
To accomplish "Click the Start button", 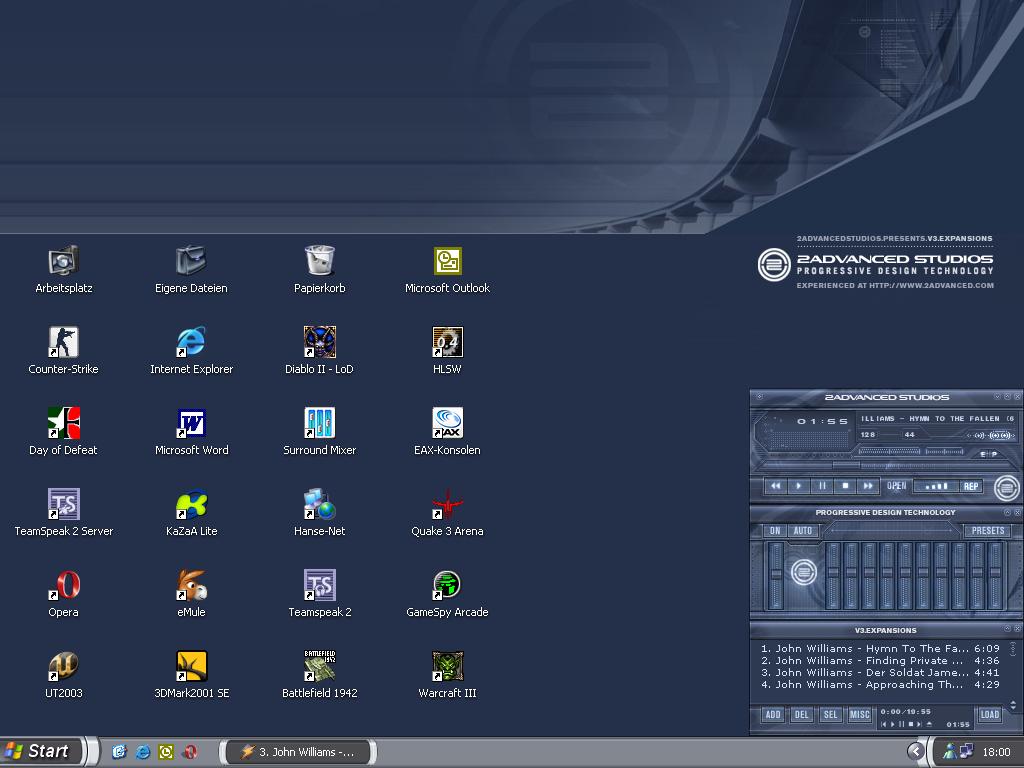I will (x=41, y=752).
